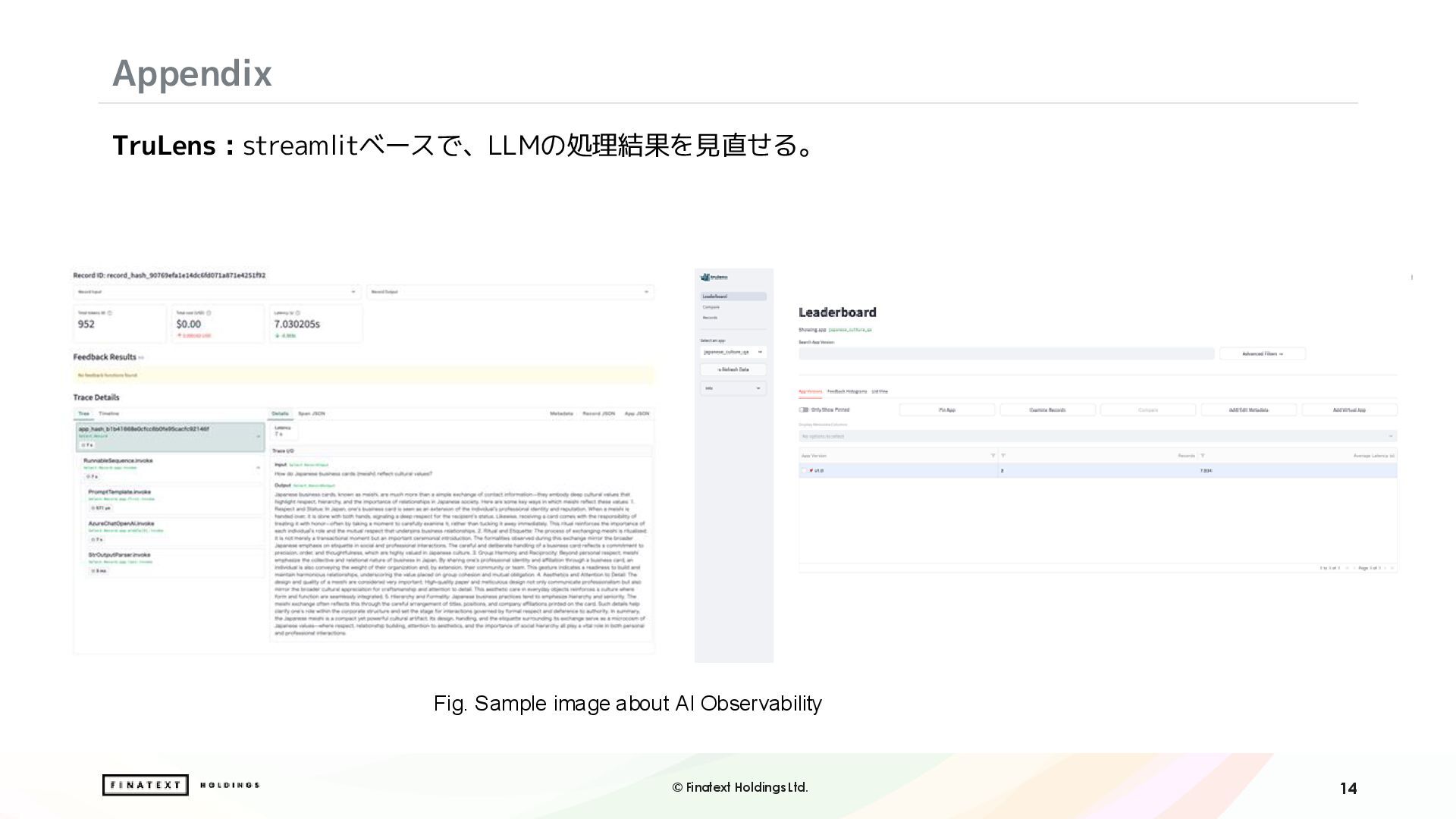
Task: Click the $0.00 total cost value
Action: tap(189, 324)
